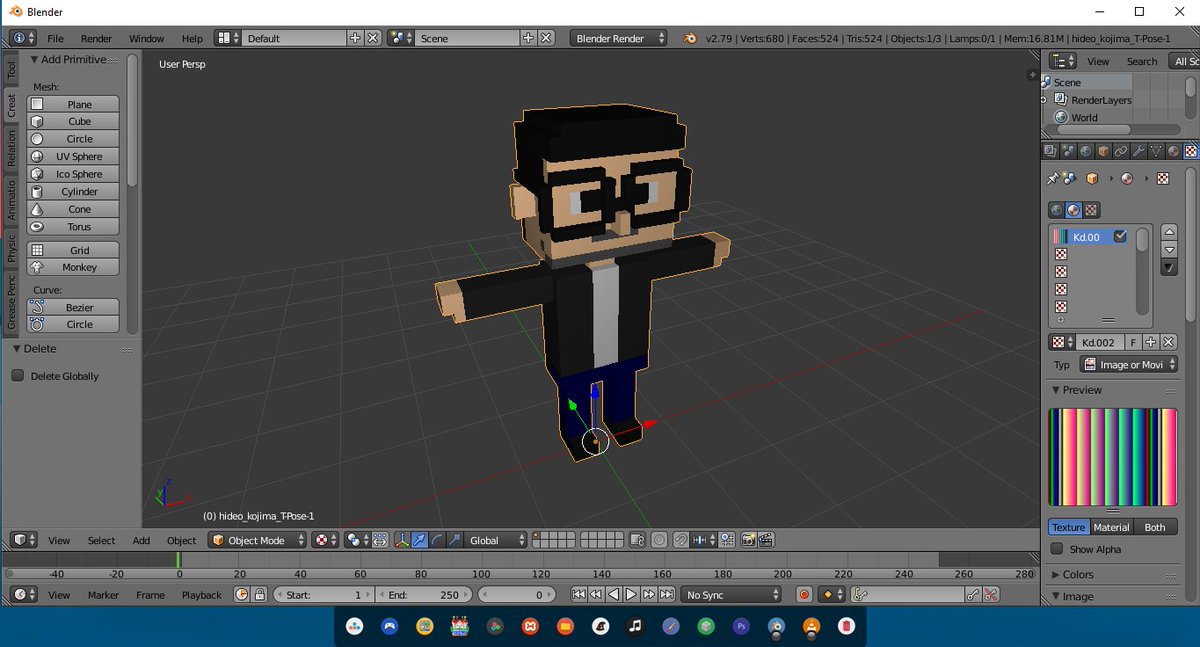Click the OpenGL render image camera icon

(749, 540)
